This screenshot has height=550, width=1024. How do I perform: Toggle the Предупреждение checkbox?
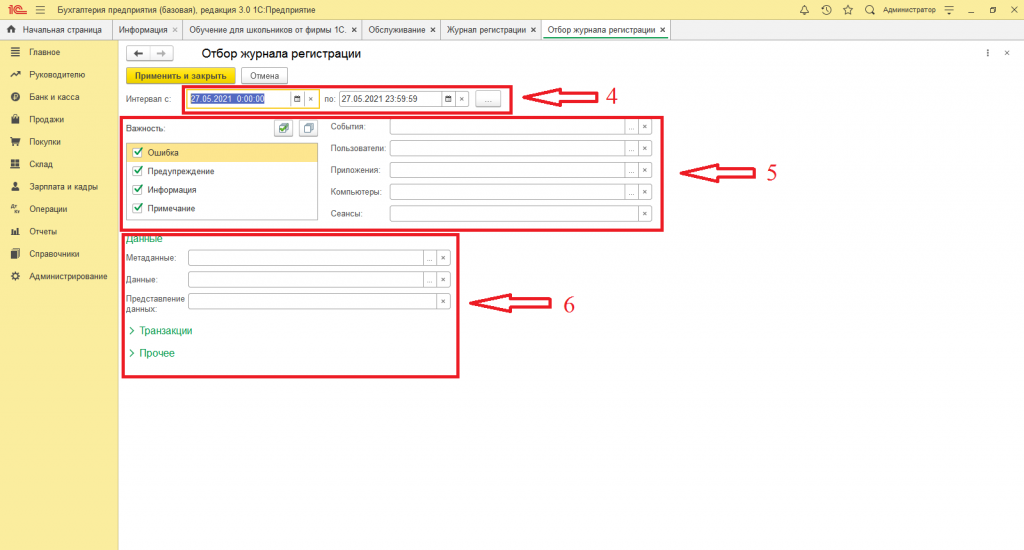click(138, 171)
